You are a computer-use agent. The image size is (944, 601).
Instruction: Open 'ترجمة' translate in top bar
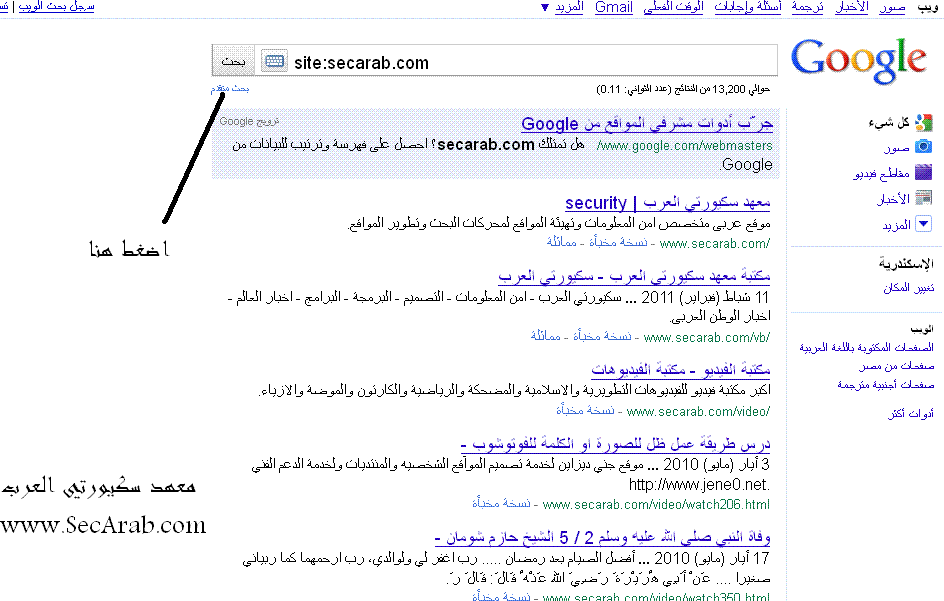tap(807, 7)
